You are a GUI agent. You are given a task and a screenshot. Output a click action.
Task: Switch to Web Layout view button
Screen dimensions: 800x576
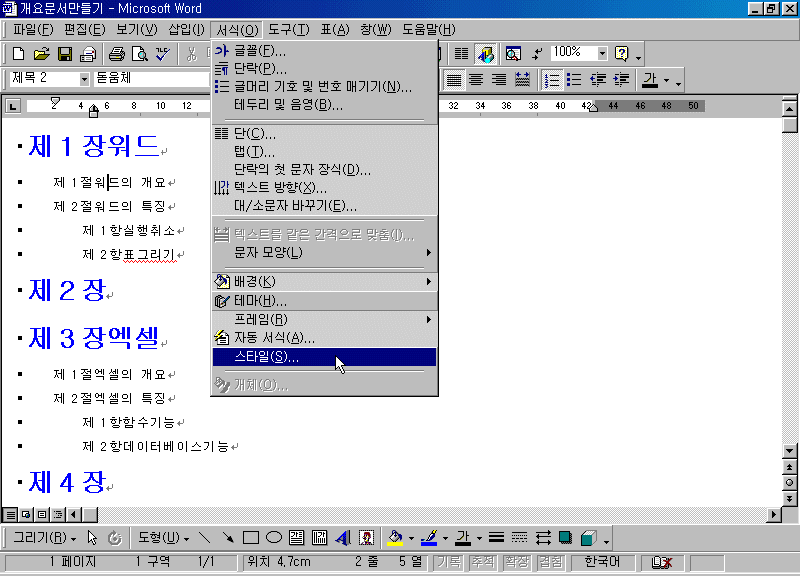tap(26, 514)
